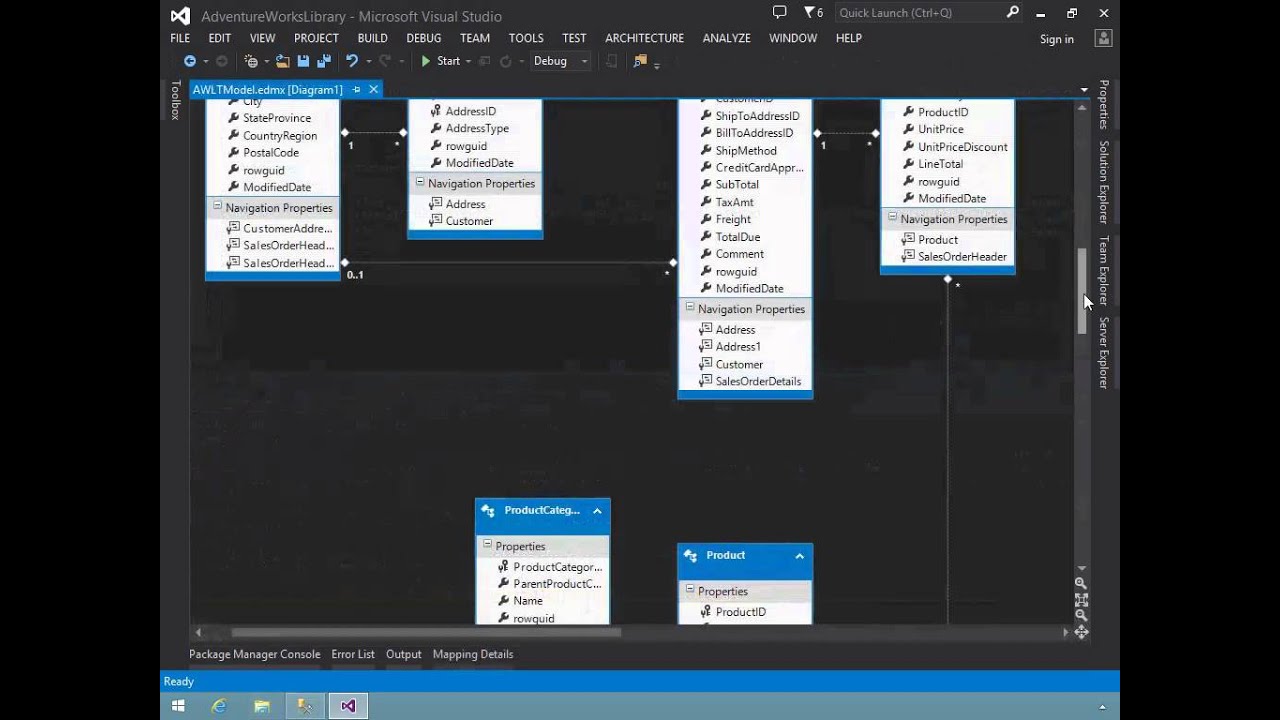This screenshot has height=720, width=1280.
Task: Click the Visual Studio logo icon
Action: (x=180, y=15)
